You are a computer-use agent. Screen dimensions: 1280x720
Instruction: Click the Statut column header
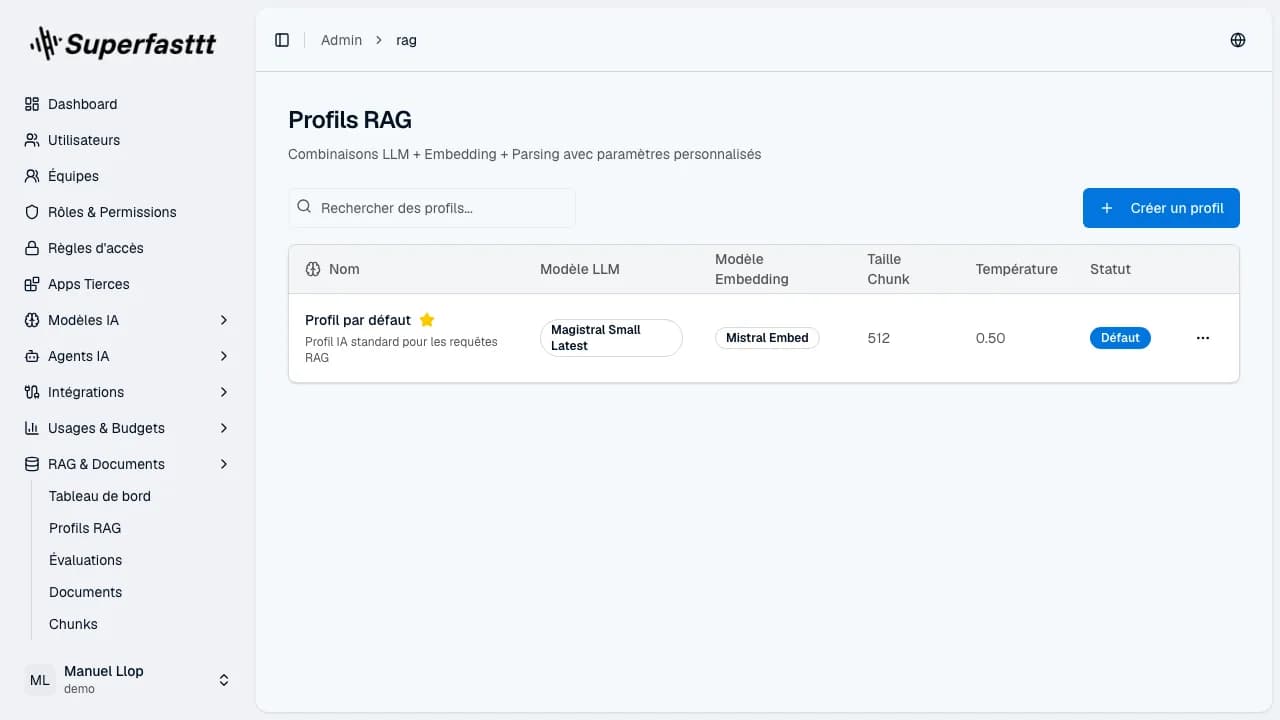1110,269
